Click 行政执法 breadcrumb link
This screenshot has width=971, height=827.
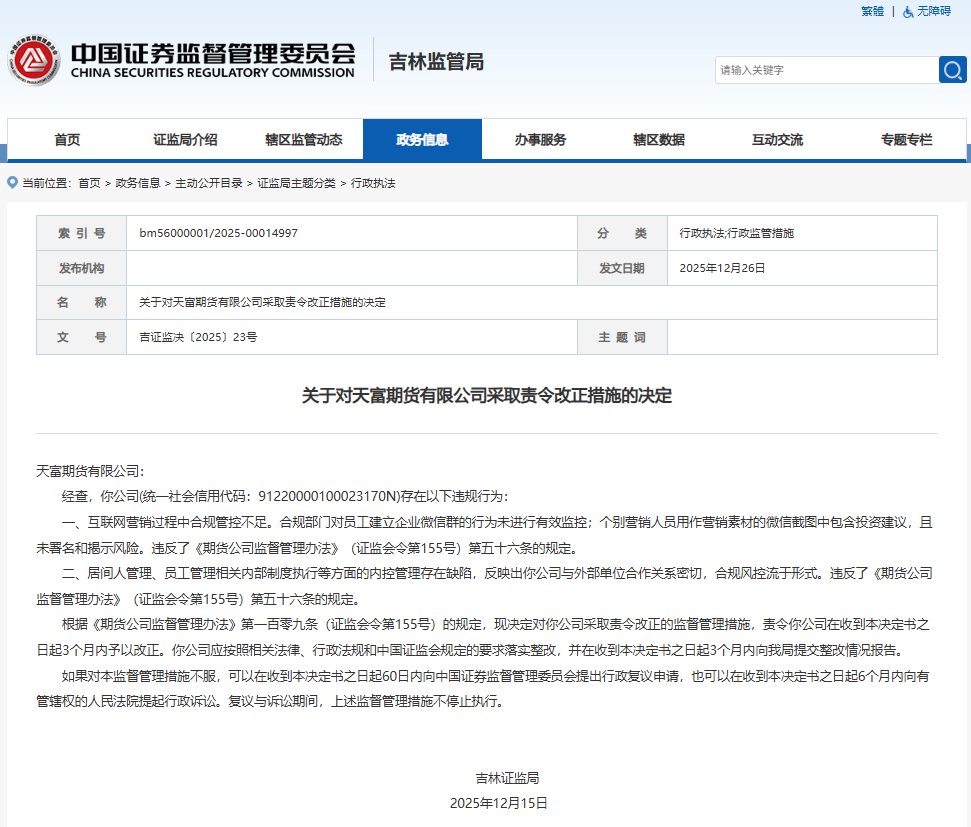[373, 184]
